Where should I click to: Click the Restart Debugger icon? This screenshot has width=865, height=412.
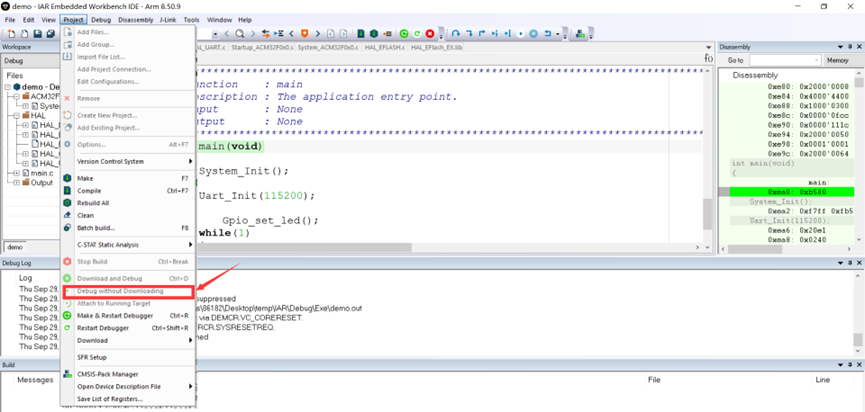click(x=68, y=328)
